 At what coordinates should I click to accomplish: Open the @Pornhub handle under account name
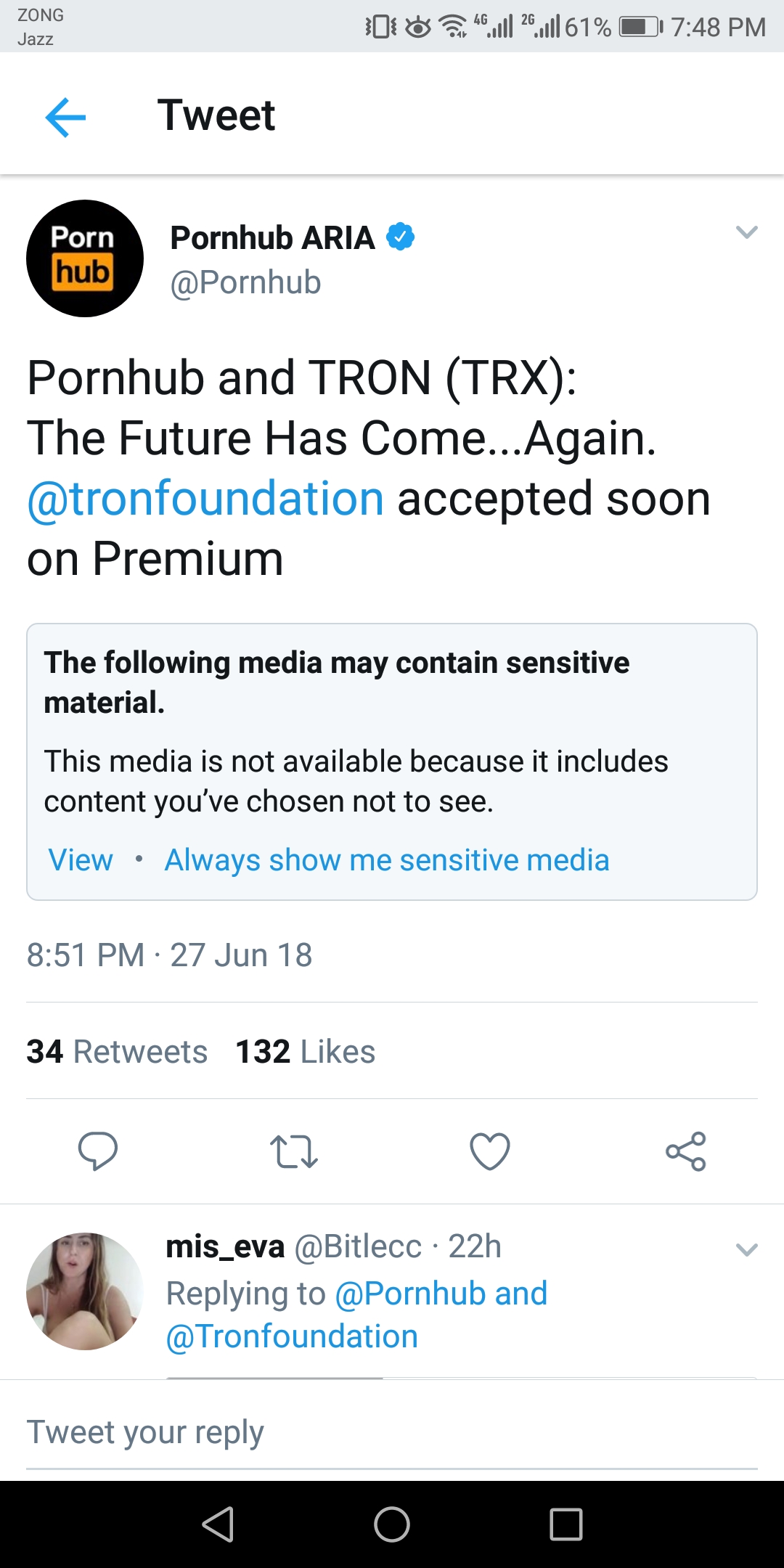pyautogui.click(x=245, y=282)
